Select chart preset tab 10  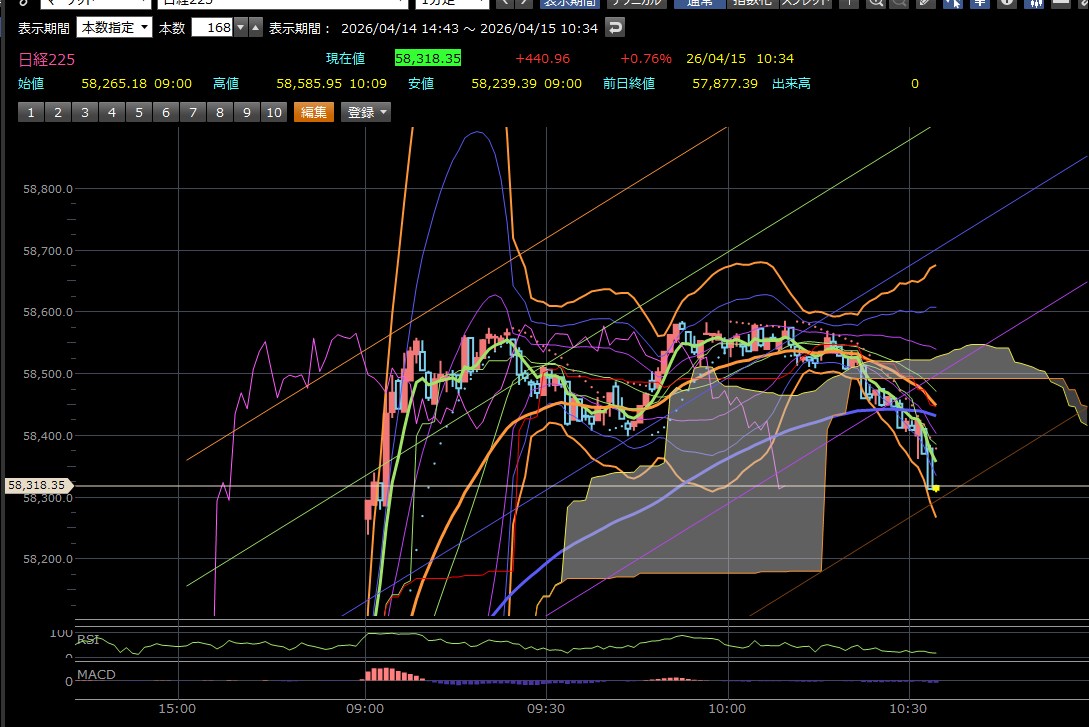(274, 112)
